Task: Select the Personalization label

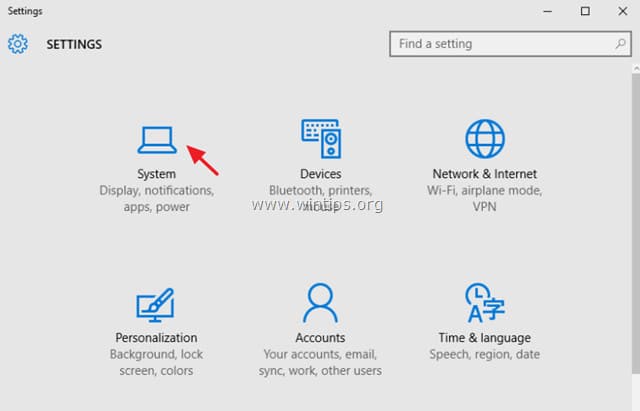Action: [156, 338]
